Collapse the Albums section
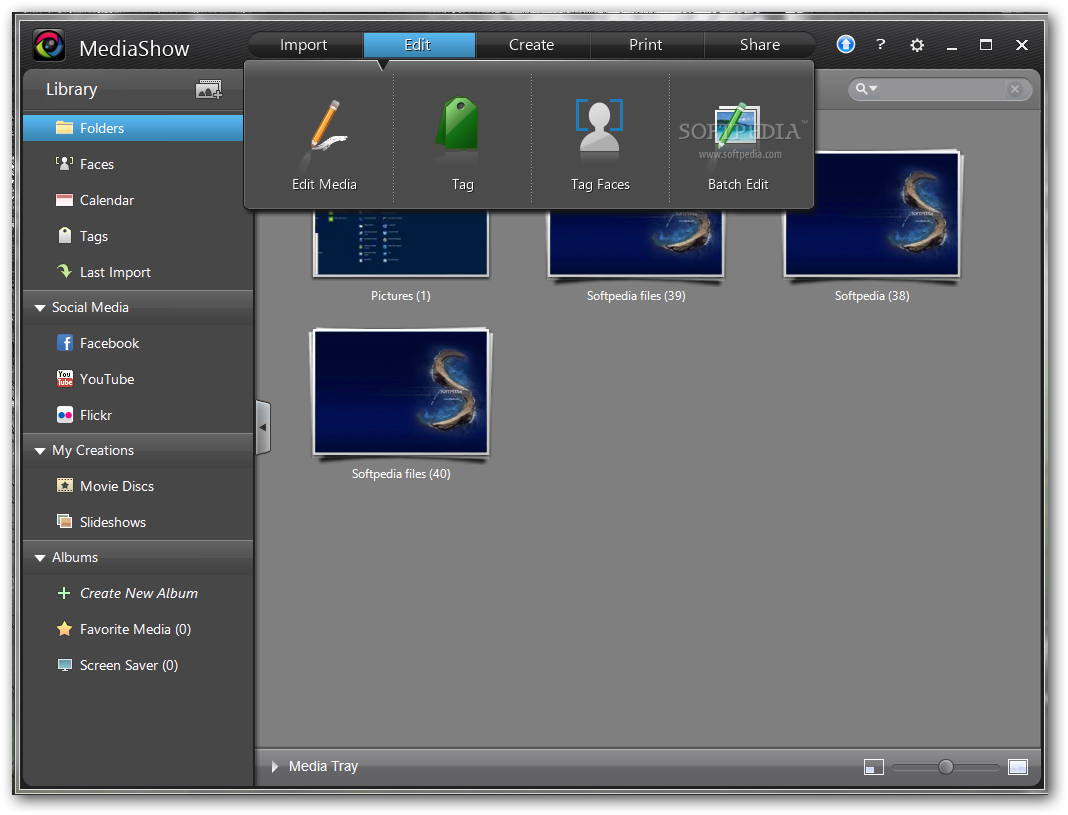Image resolution: width=1068 pixels, height=815 pixels. pos(40,558)
